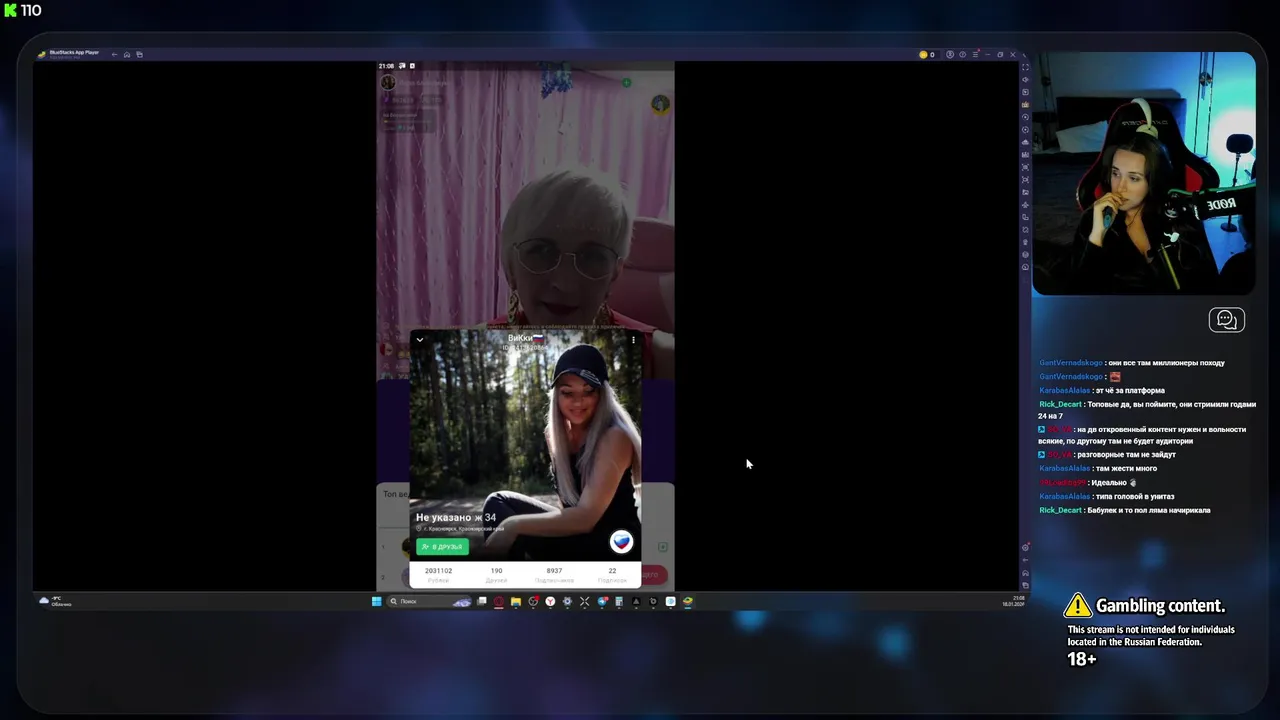Viewport: 1280px width, 720px height.
Task: Click the BlueStacks volume speaker icon
Action: [x=1025, y=80]
